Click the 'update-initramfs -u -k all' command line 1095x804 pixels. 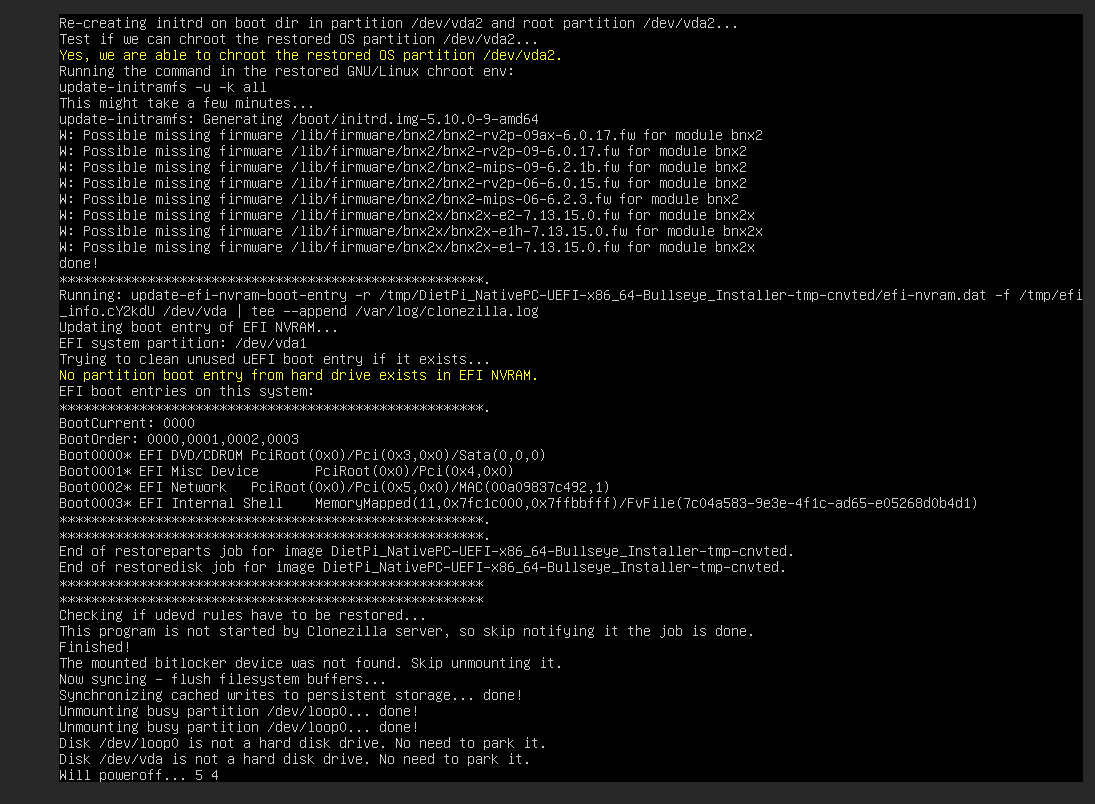coord(163,87)
